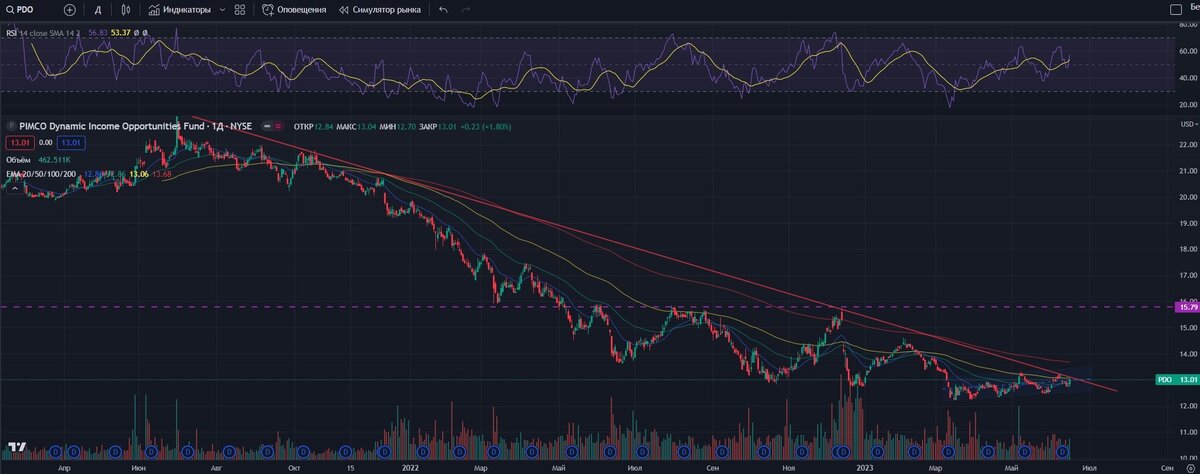Open indicator templates grid icon

pyautogui.click(x=240, y=9)
